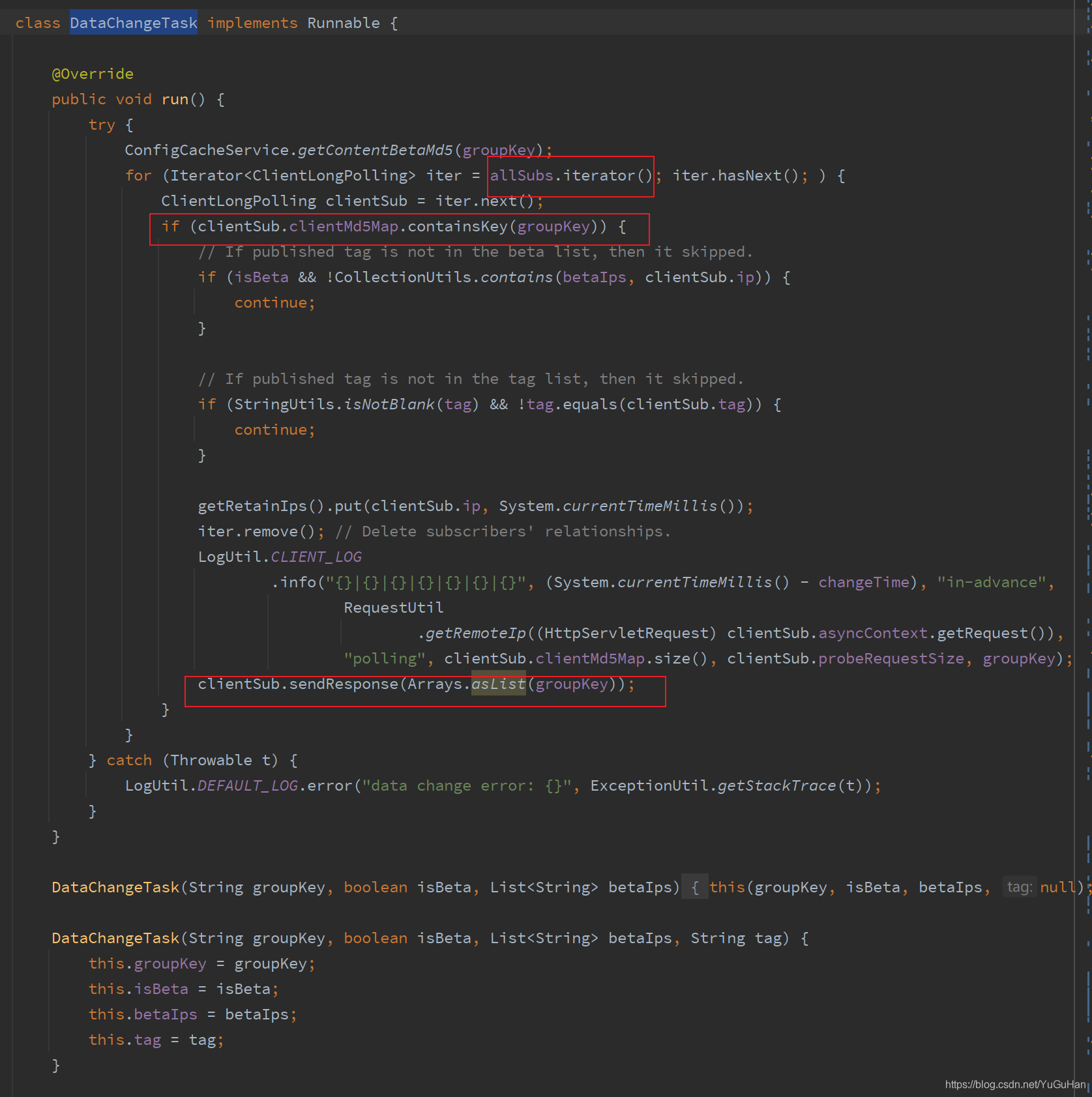Click the this.isBeta assignment
The image size is (1092, 1097).
(183, 989)
